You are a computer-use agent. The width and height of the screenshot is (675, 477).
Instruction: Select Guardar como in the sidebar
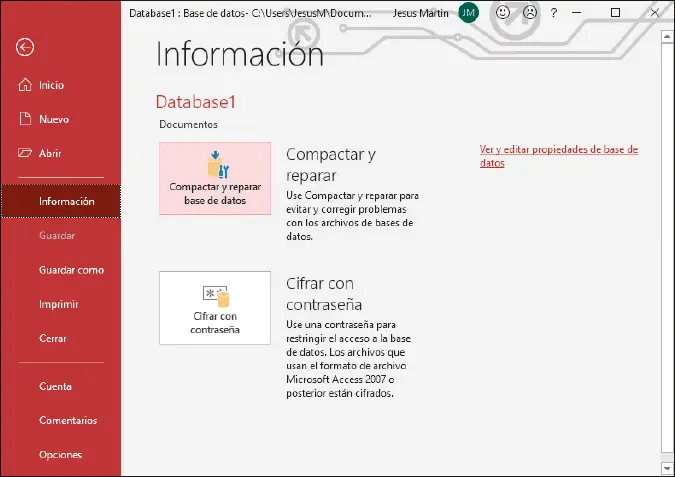[71, 270]
